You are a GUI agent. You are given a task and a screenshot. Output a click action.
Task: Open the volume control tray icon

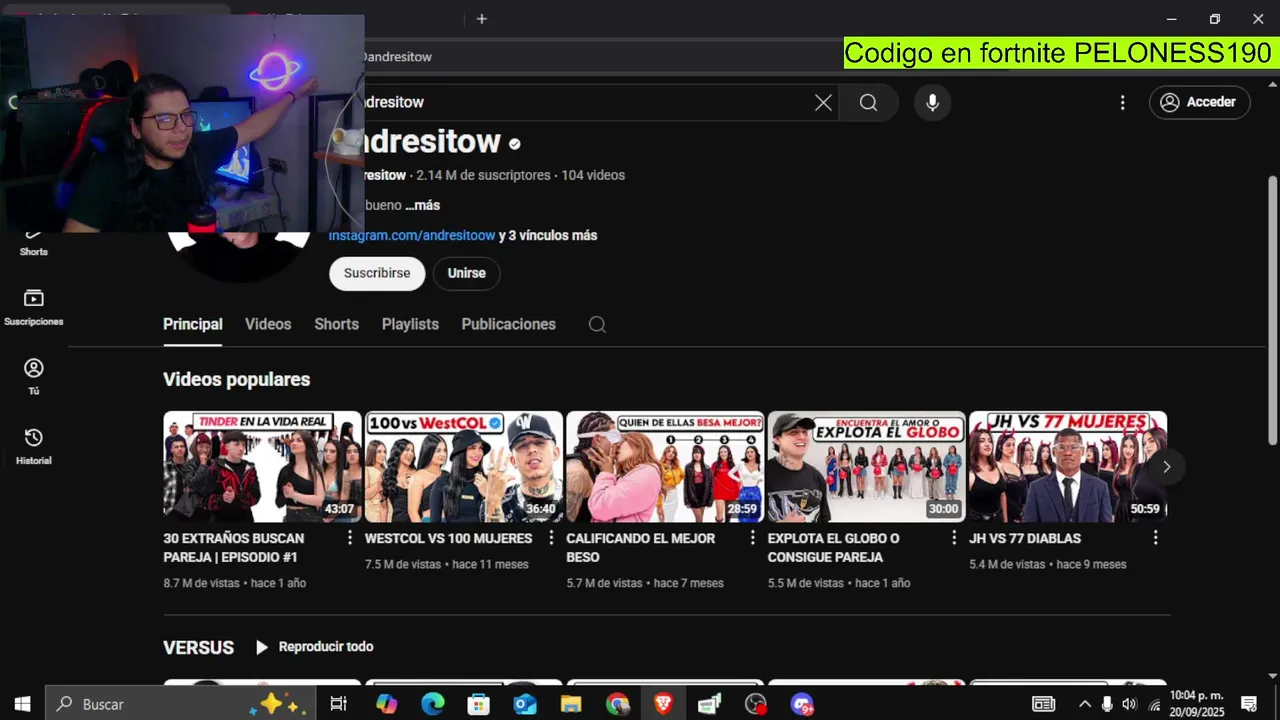tap(1129, 704)
